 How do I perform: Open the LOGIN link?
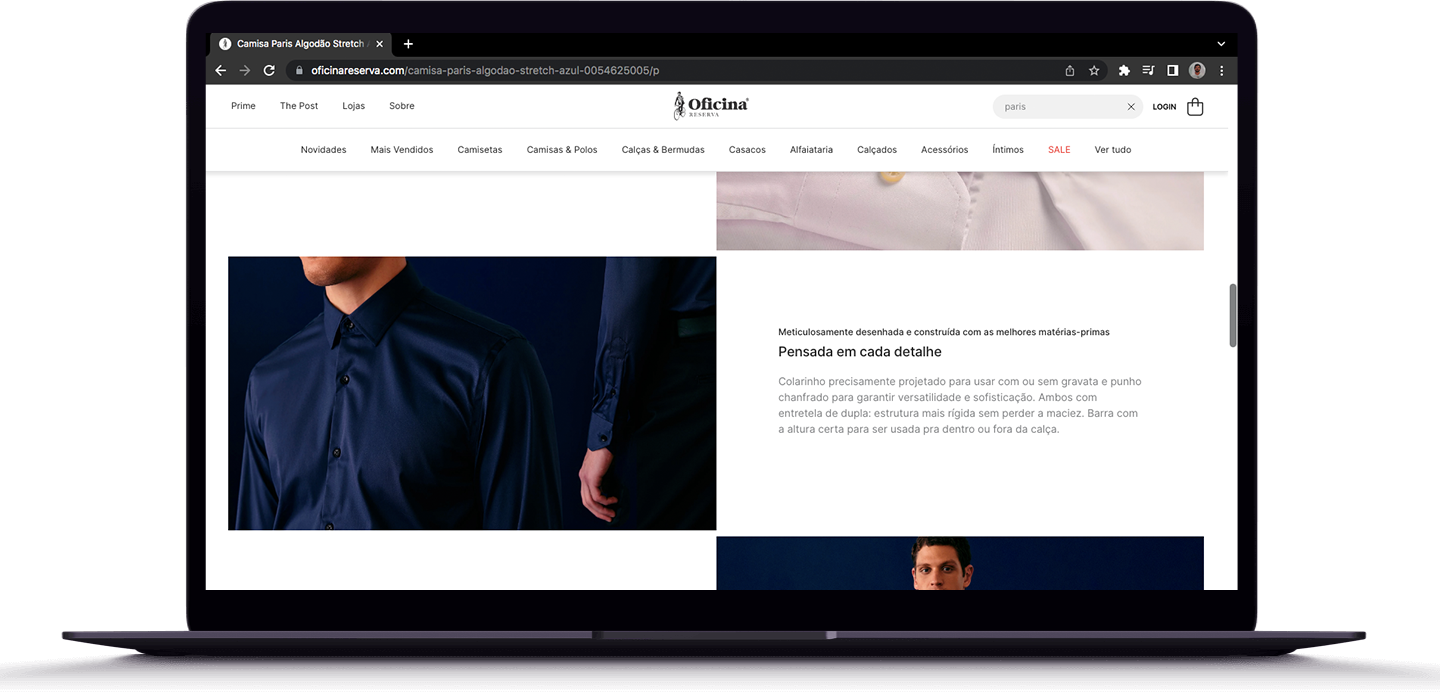click(1164, 107)
